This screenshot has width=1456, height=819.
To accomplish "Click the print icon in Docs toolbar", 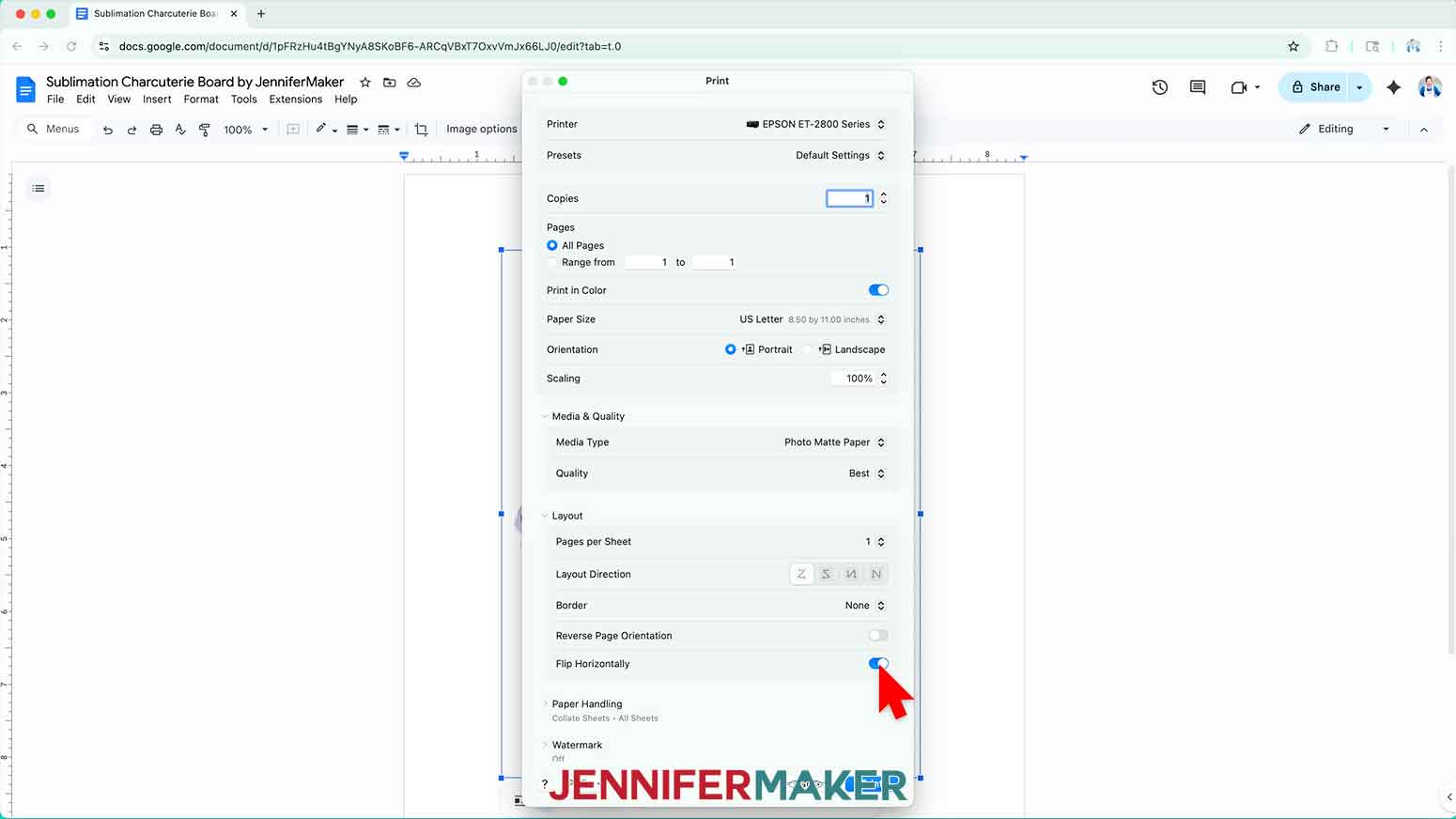I will pyautogui.click(x=156, y=130).
